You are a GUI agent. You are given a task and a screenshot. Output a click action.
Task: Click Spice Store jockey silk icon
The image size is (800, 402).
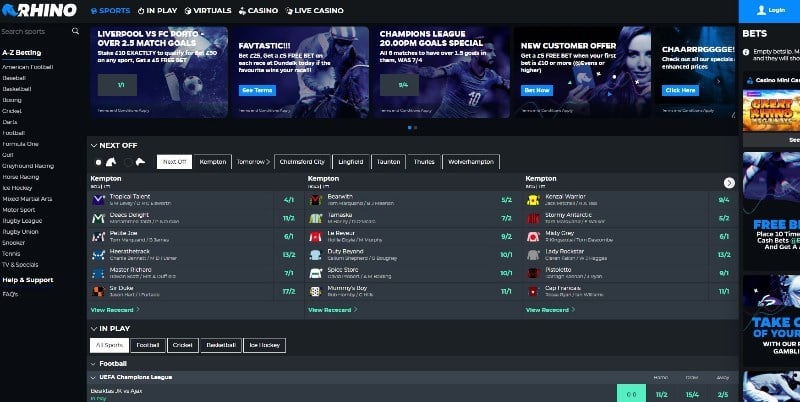click(x=316, y=273)
